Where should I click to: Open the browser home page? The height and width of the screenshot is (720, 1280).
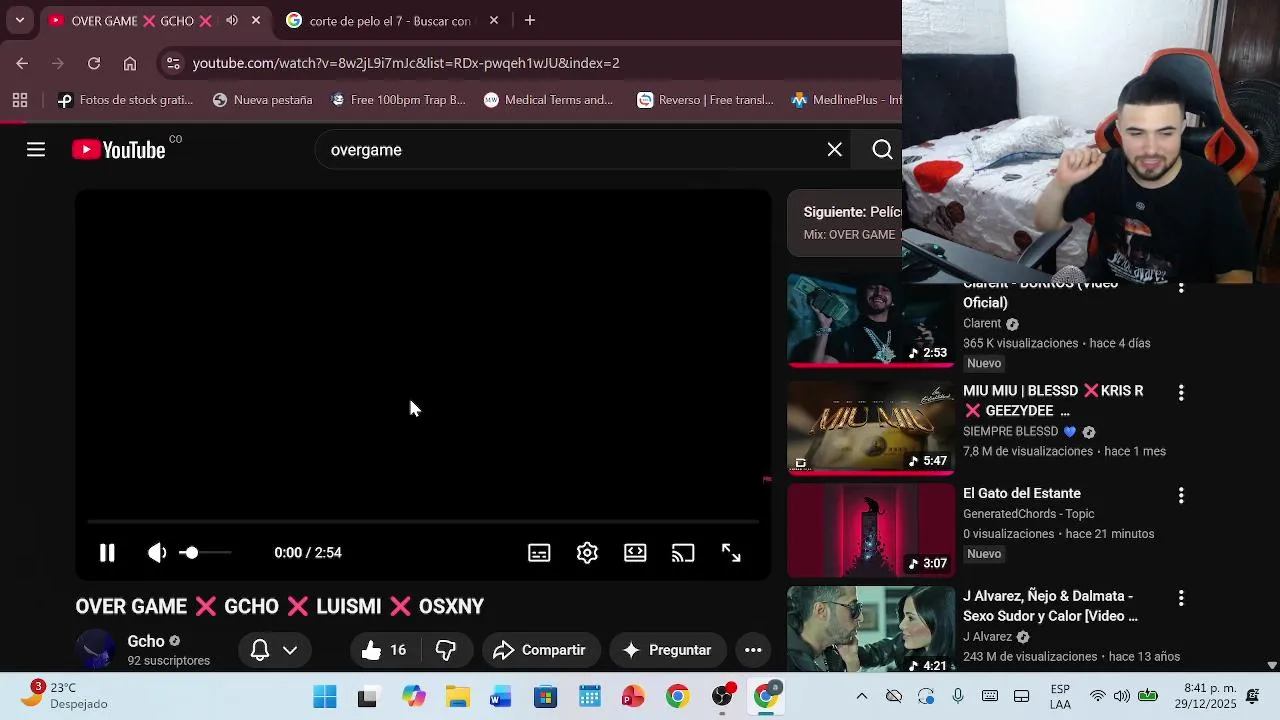coord(130,63)
